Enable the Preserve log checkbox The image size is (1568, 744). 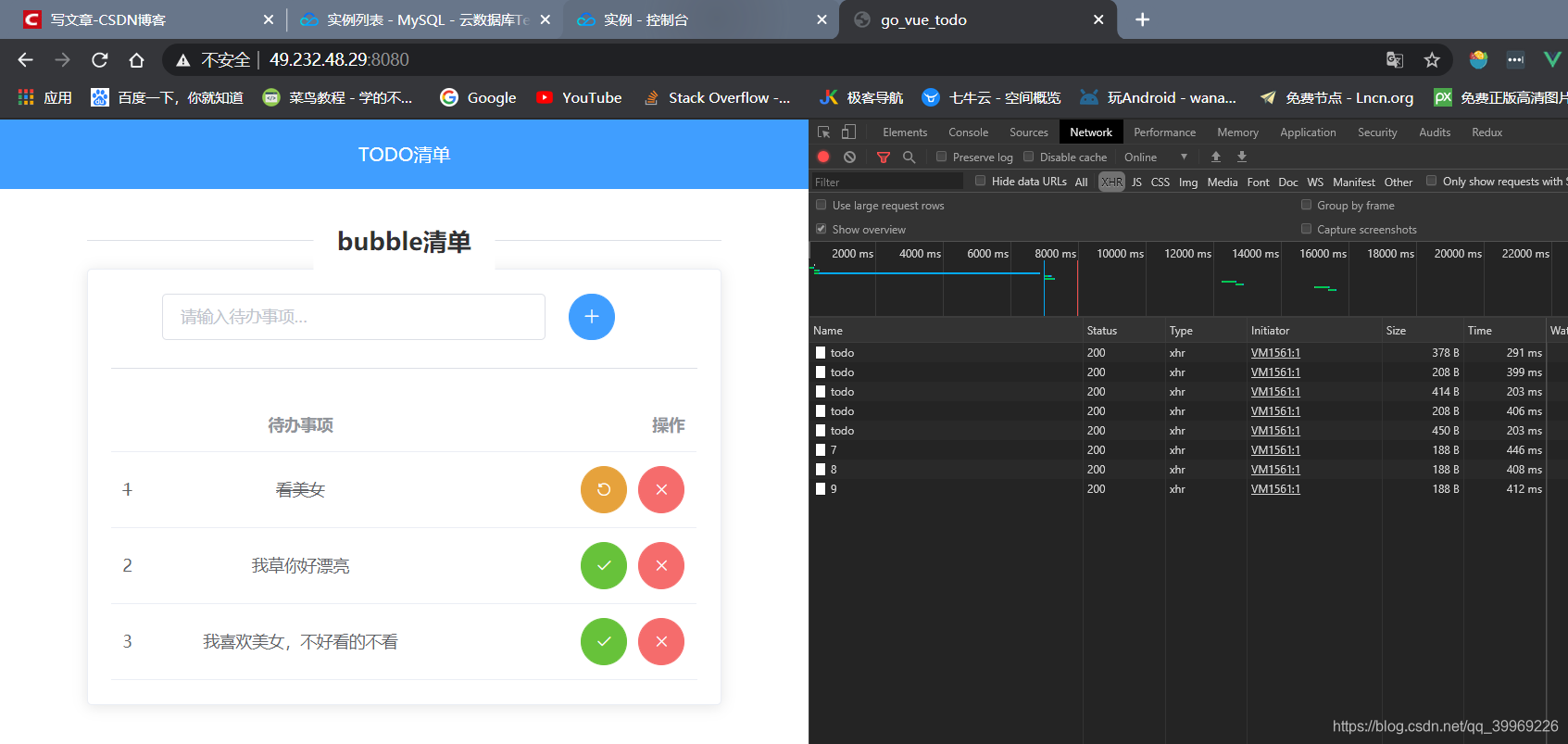pos(941,157)
